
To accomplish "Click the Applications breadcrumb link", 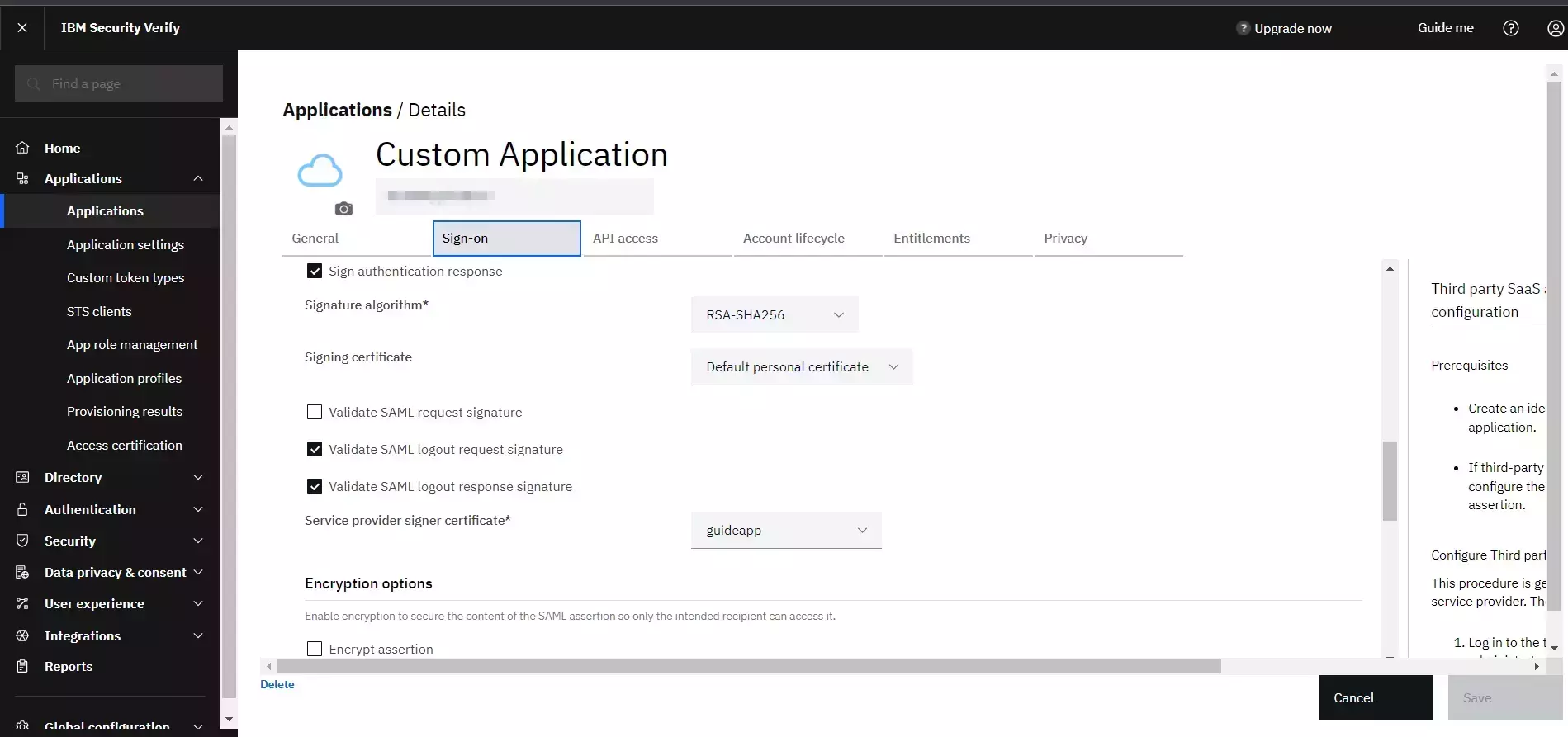I will click(337, 110).
